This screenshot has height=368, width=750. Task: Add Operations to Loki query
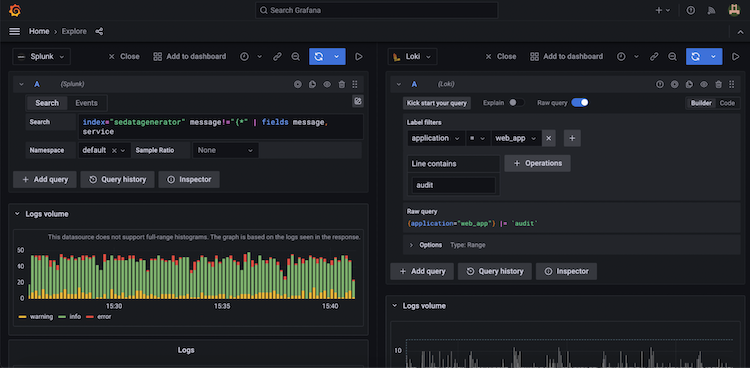click(x=538, y=163)
